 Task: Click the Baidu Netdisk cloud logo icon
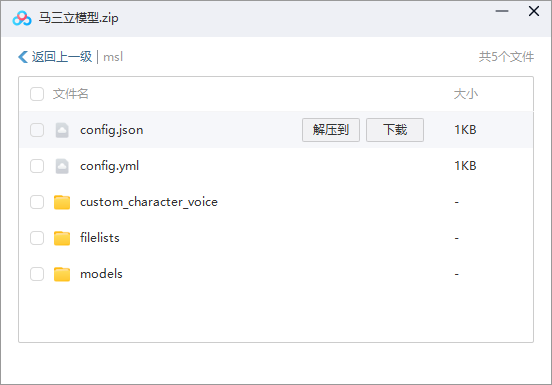(22, 18)
